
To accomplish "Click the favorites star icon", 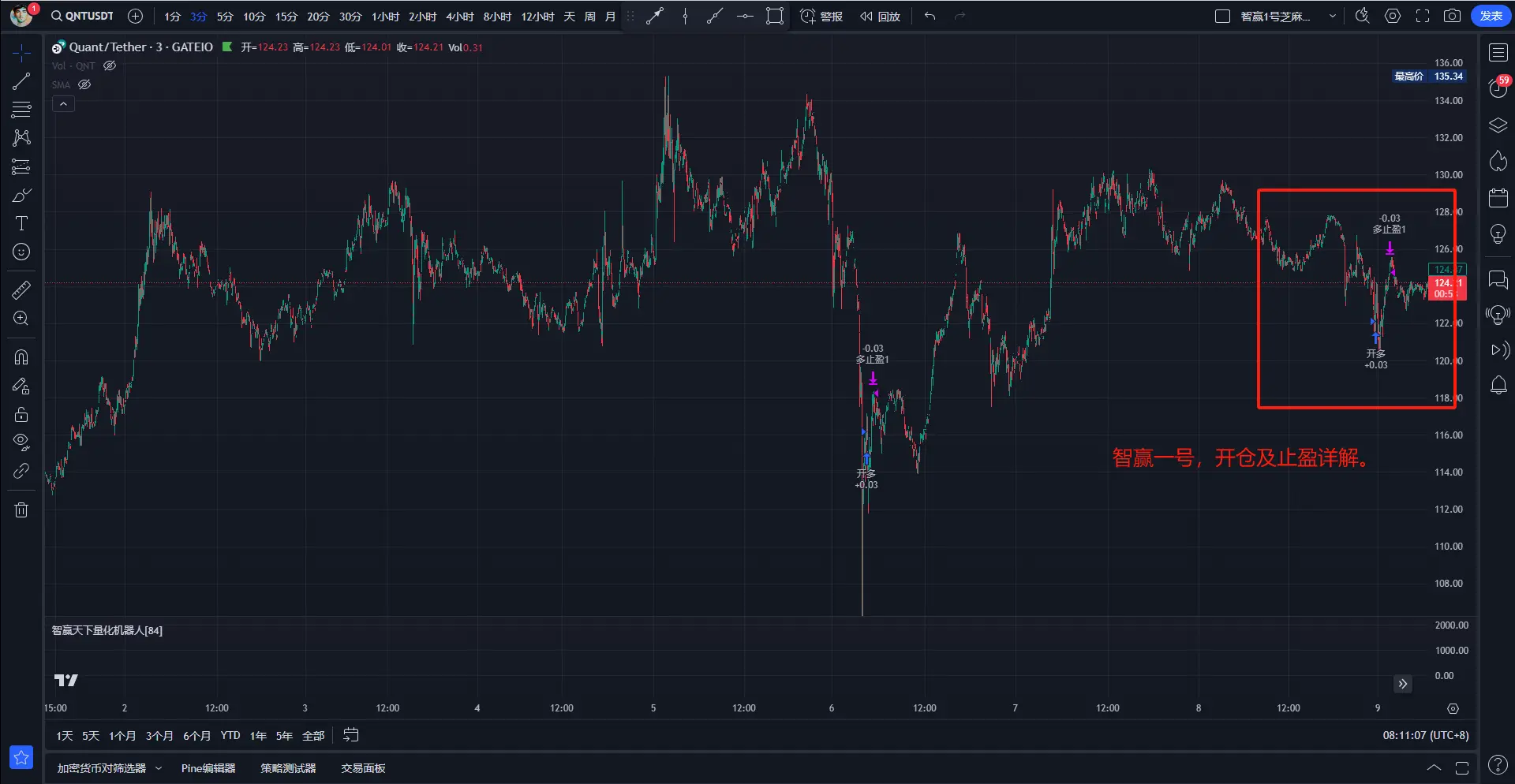I will (x=21, y=757).
